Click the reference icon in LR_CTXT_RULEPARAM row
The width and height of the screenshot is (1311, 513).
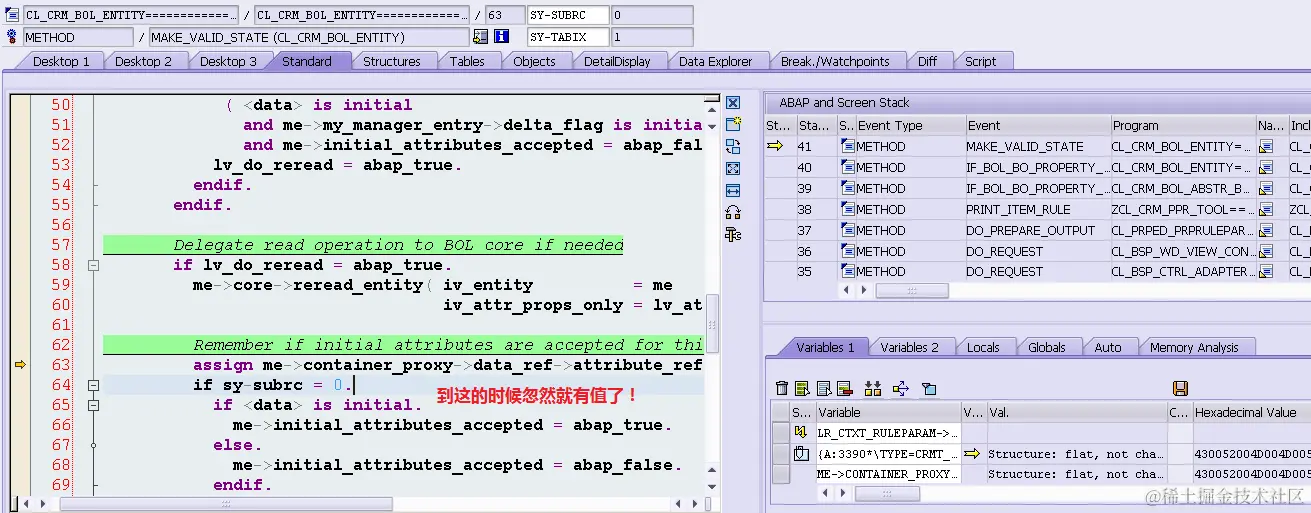pyautogui.click(x=800, y=432)
